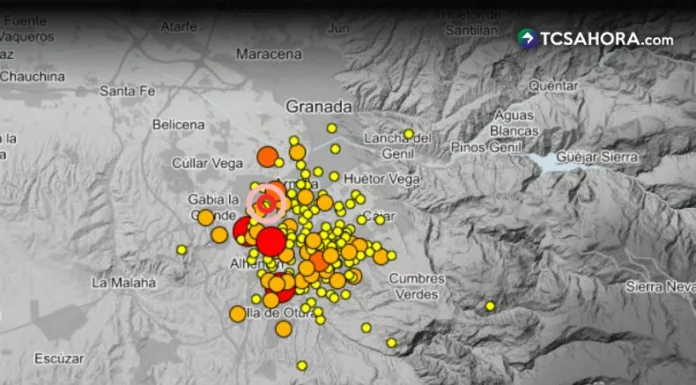Click the TCSAHORA.com arrow logo icon

click(527, 39)
